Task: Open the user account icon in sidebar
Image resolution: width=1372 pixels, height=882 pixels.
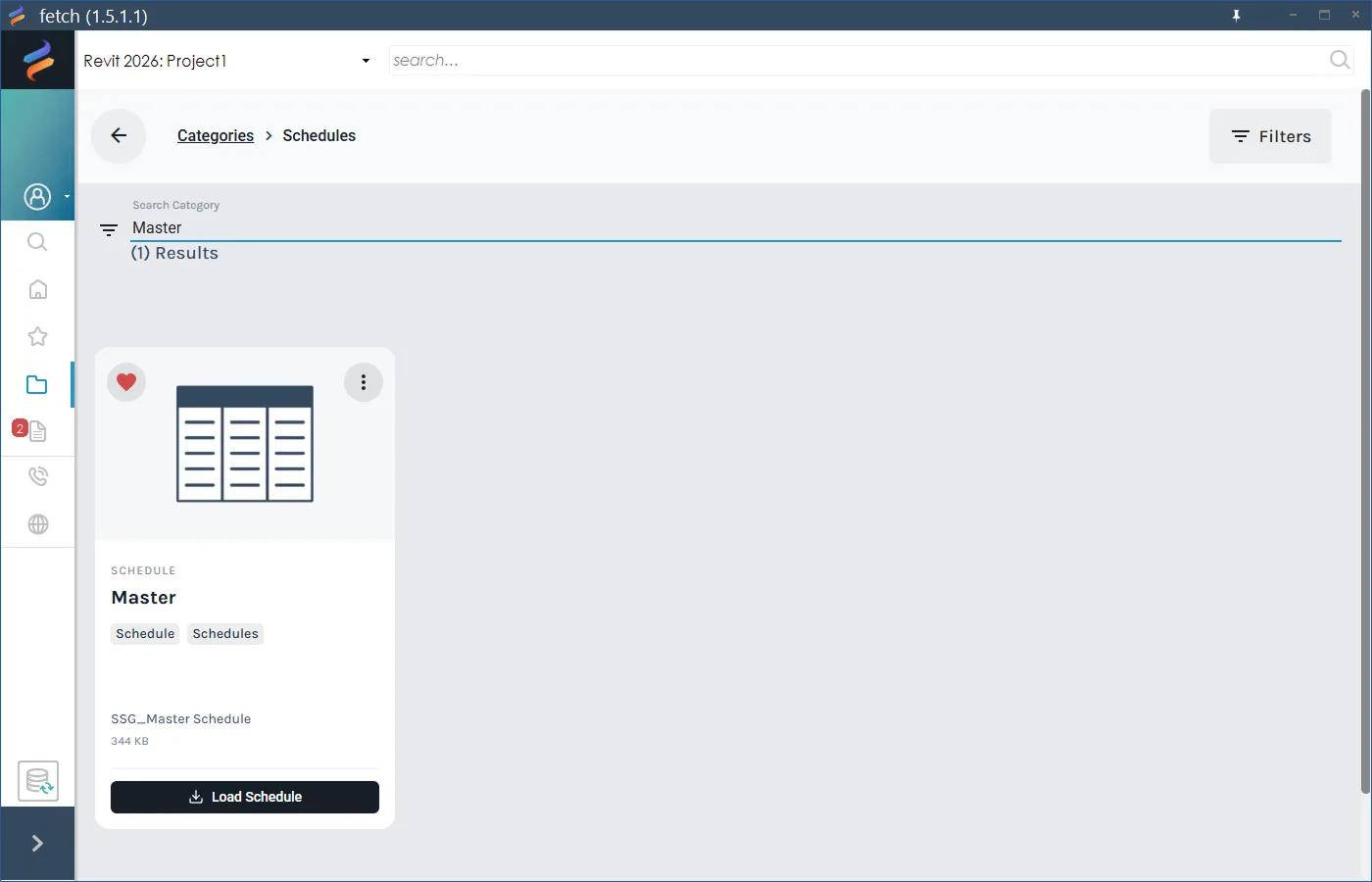Action: [37, 197]
